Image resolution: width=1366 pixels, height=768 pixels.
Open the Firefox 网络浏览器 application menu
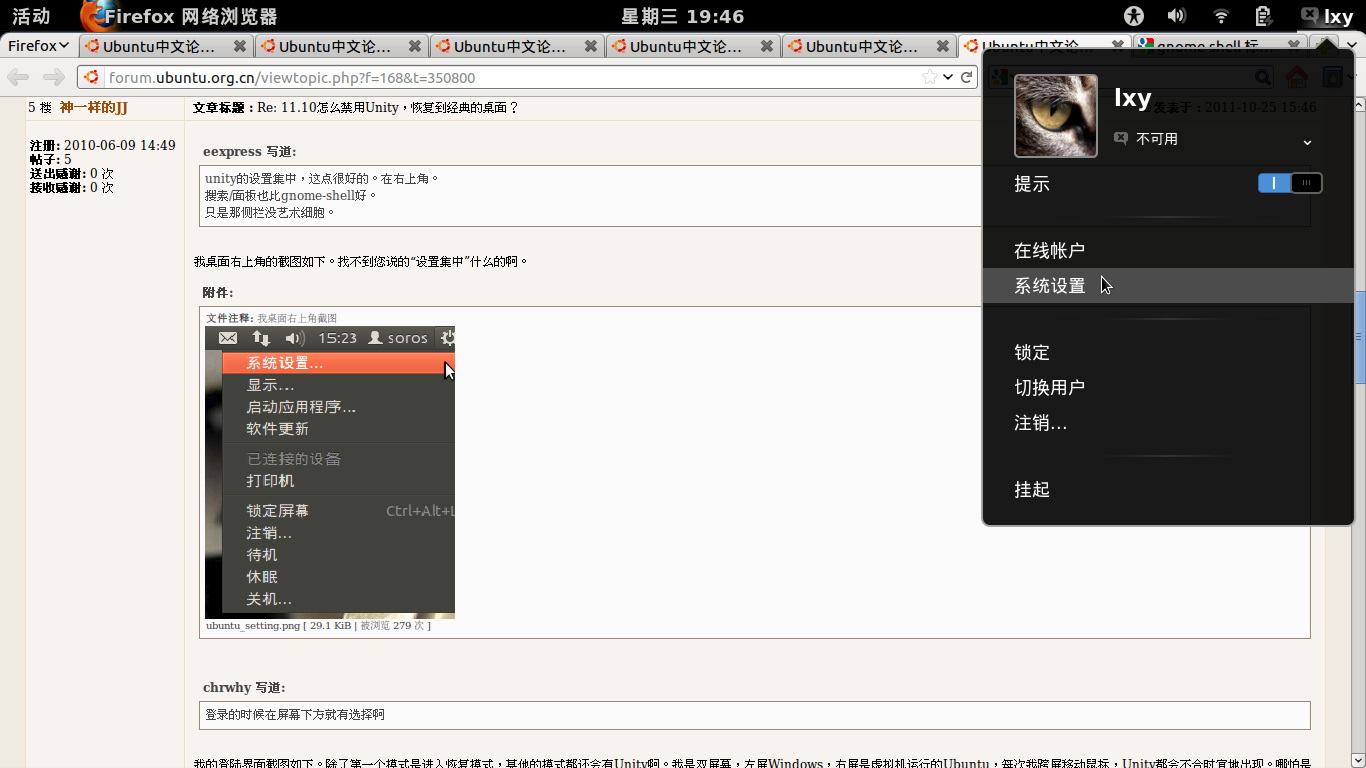[178, 16]
